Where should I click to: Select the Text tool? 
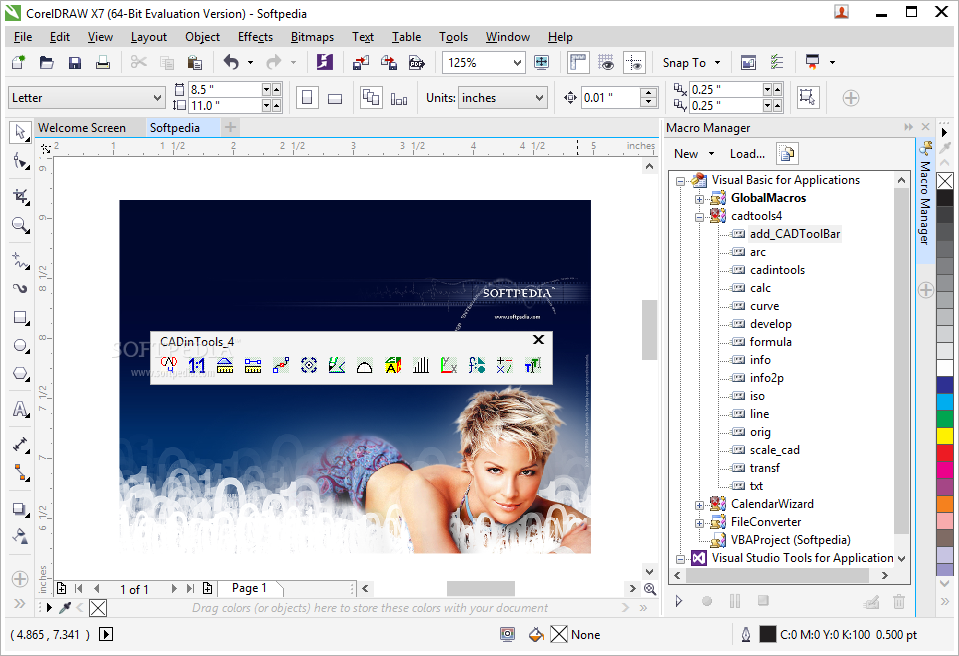(x=20, y=409)
